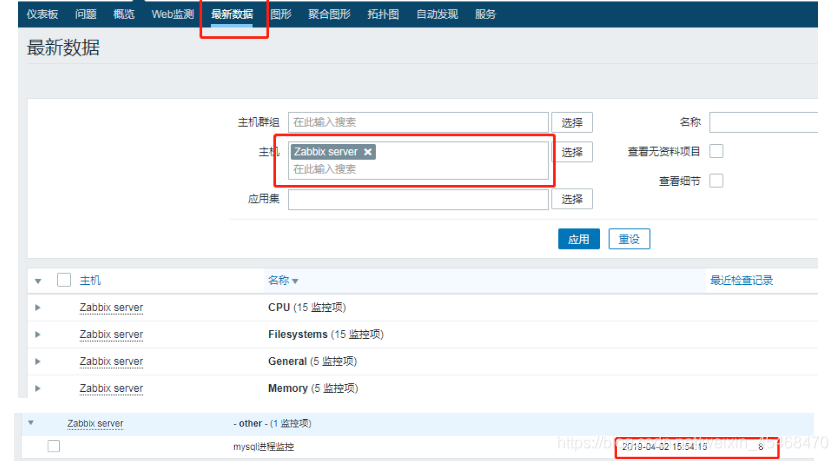Select the 最新数据 tab
838x461 pixels.
[232, 14]
